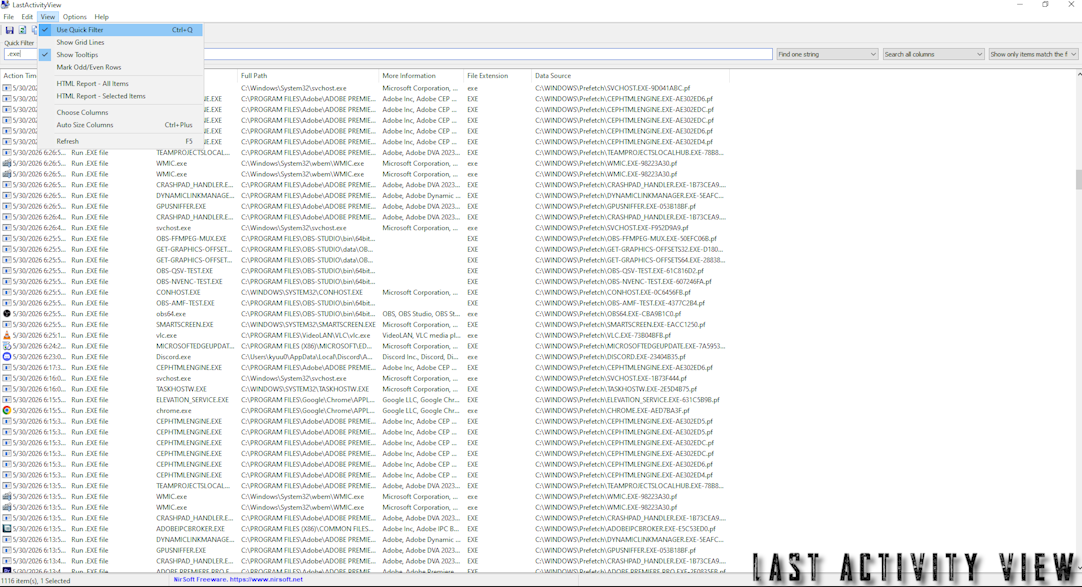Sort by the Data Source column header

click(x=630, y=76)
